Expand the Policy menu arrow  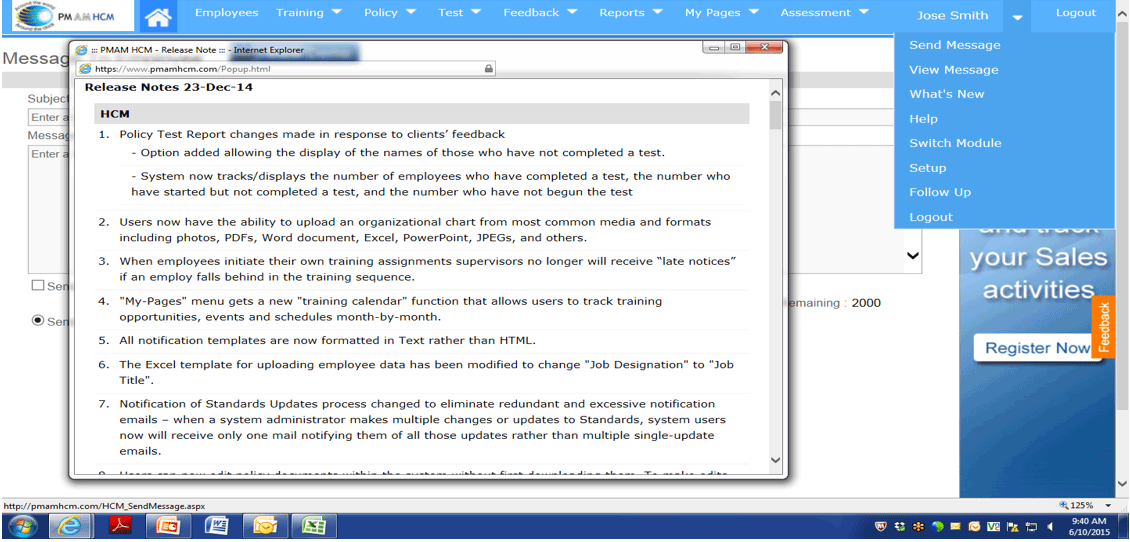(x=410, y=12)
